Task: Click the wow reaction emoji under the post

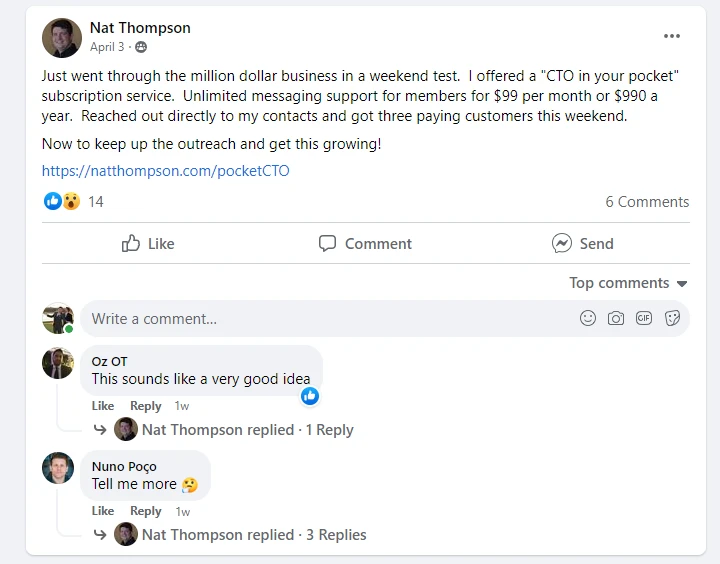Action: (x=71, y=201)
